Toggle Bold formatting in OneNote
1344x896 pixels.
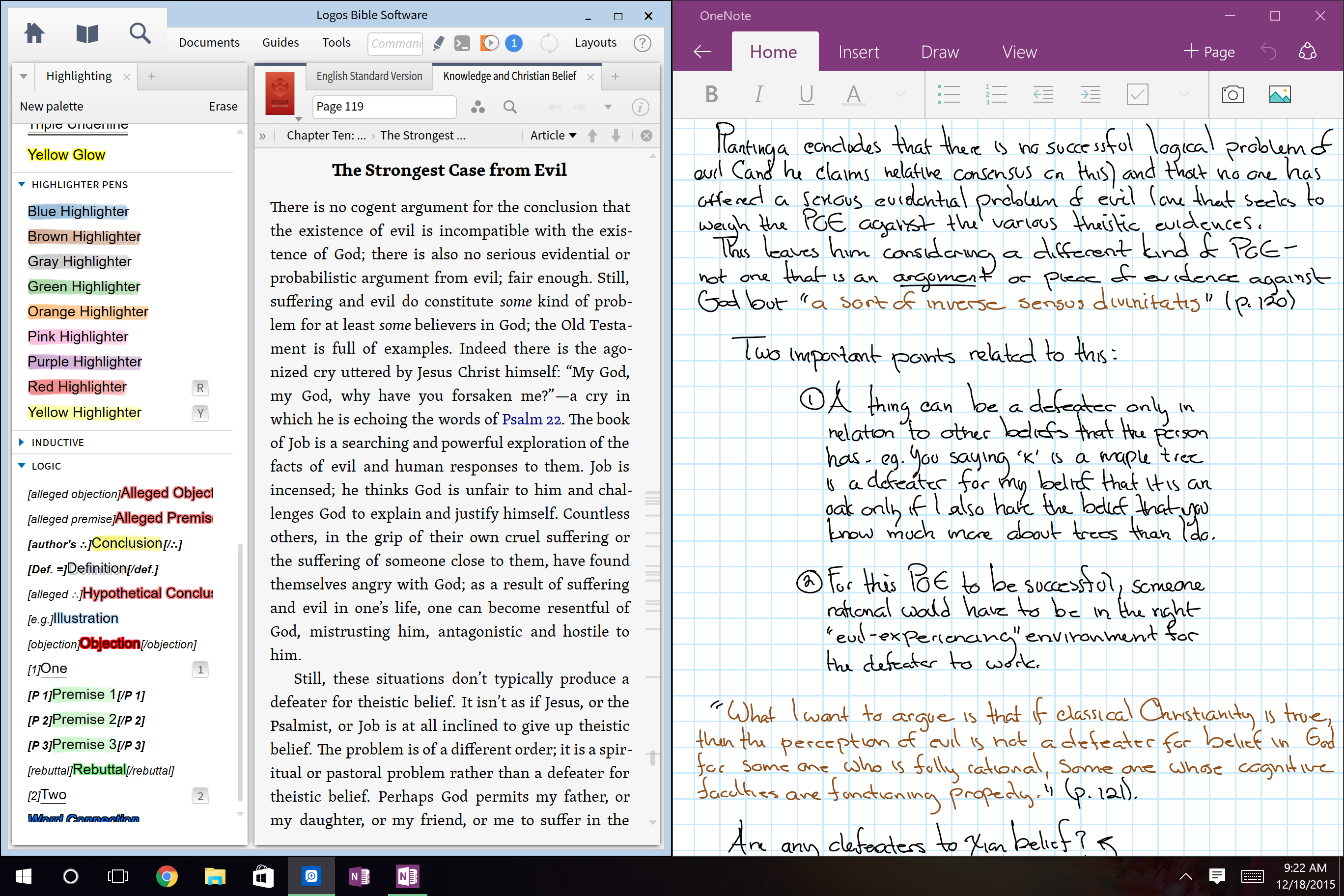(x=711, y=94)
